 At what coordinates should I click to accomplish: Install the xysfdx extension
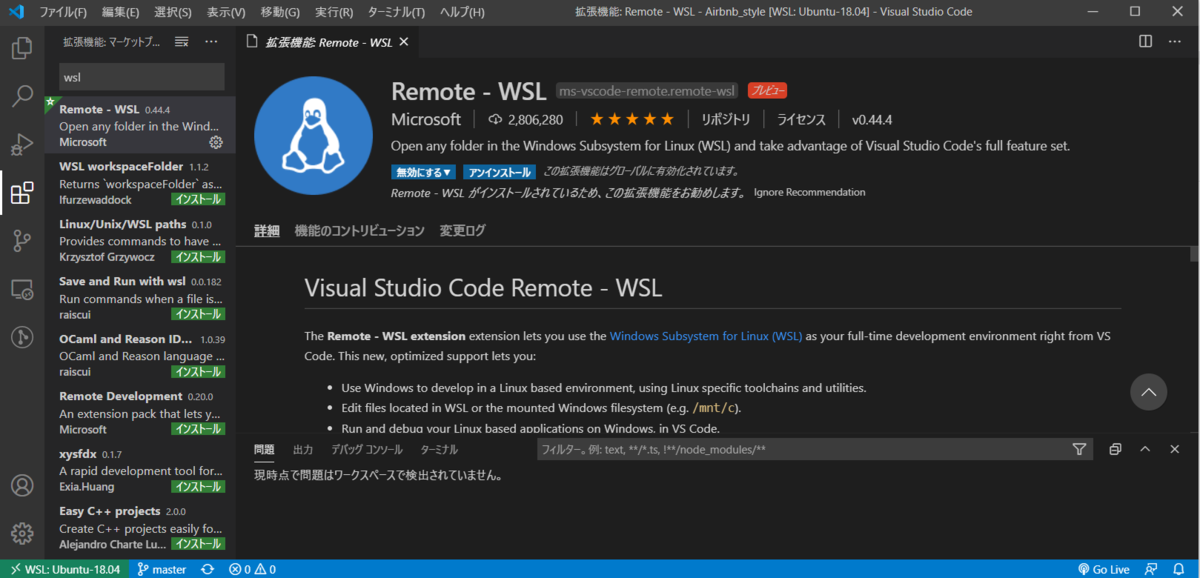click(x=197, y=487)
